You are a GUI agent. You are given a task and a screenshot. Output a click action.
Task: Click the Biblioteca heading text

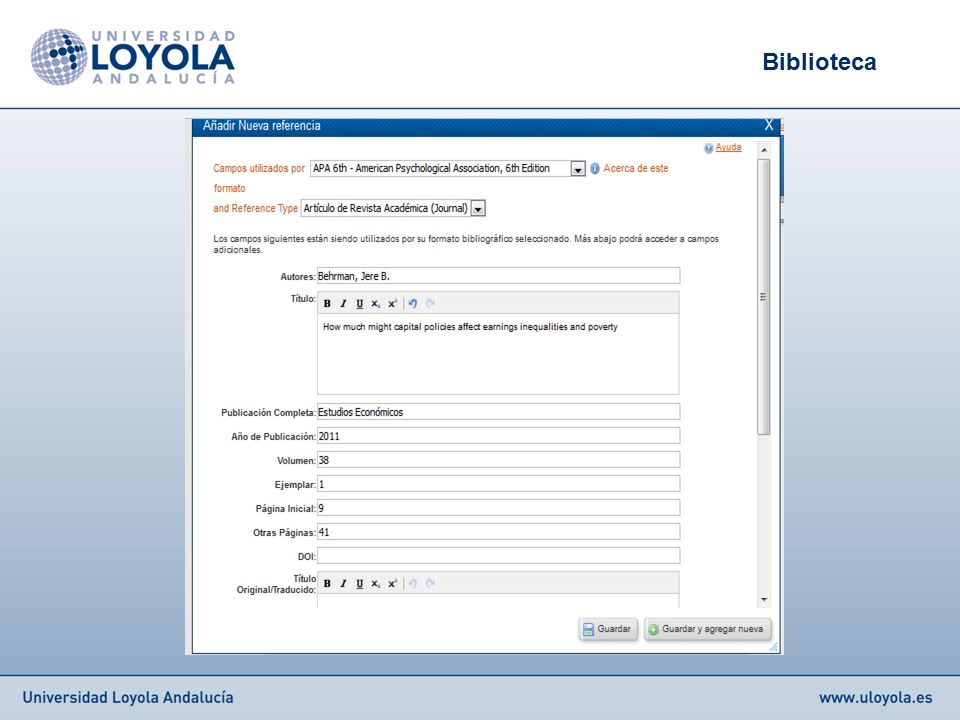pos(819,62)
